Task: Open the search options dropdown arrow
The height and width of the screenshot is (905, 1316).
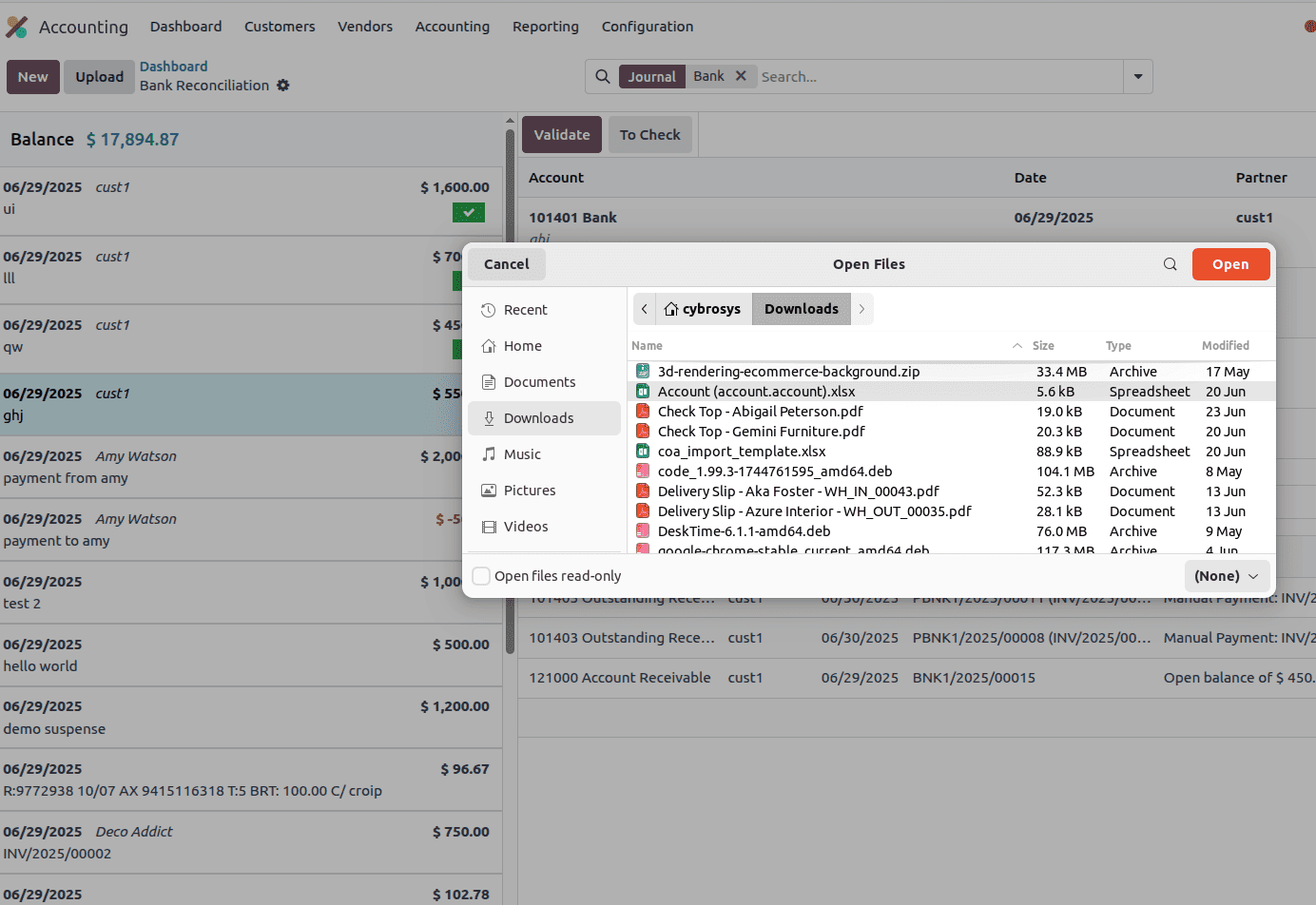Action: pos(1138,77)
